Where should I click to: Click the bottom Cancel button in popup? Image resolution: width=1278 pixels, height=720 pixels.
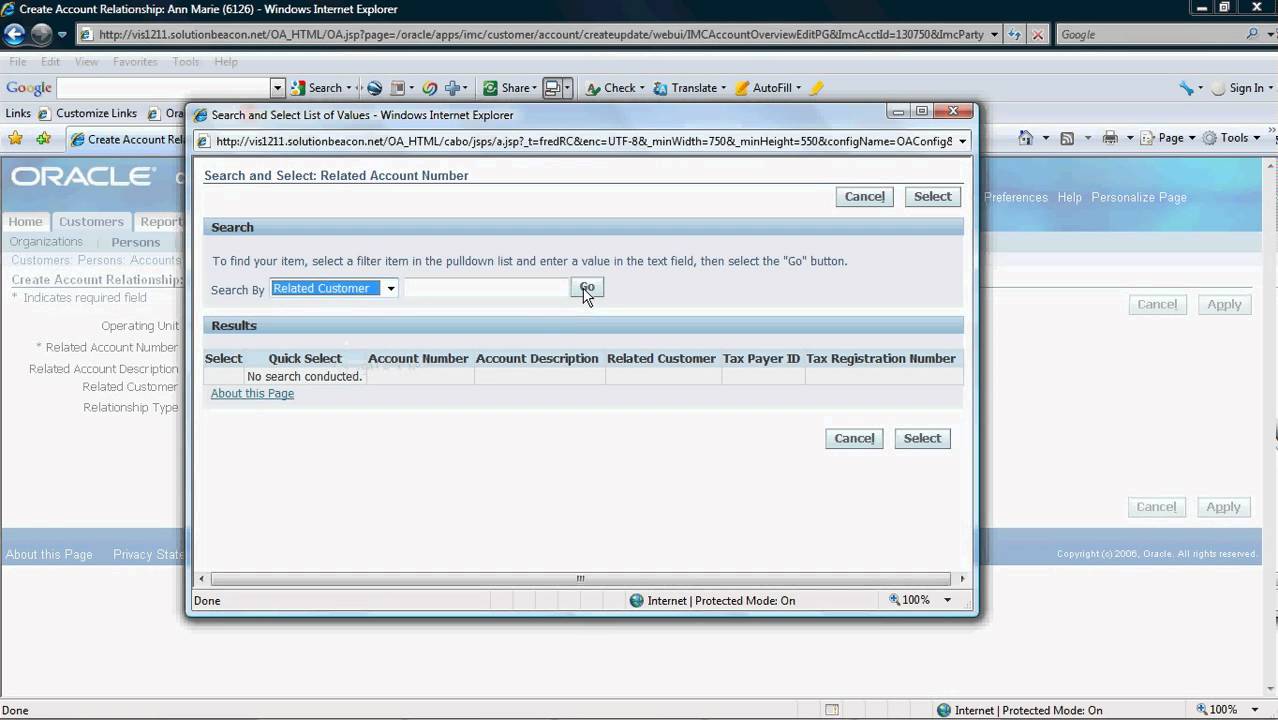tap(854, 439)
